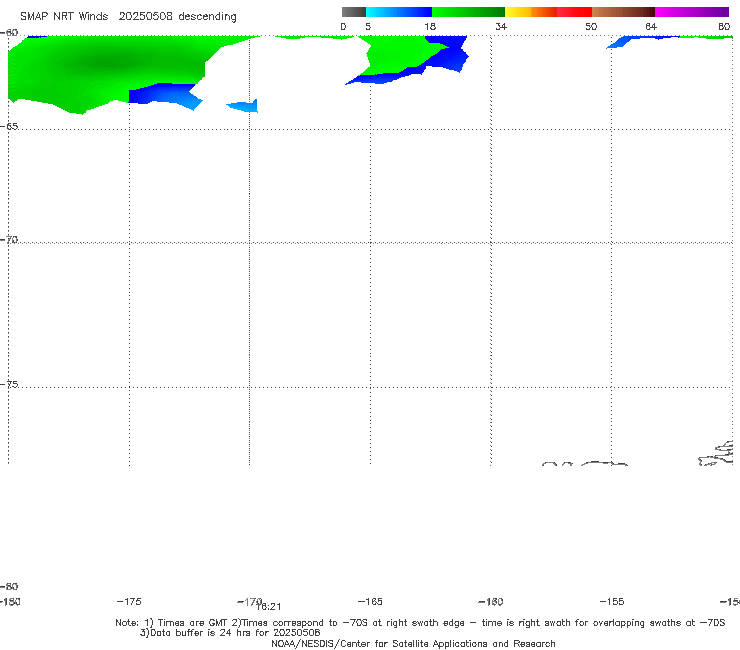Click the '-70' latitude label
This screenshot has width=740, height=650.
9,240
